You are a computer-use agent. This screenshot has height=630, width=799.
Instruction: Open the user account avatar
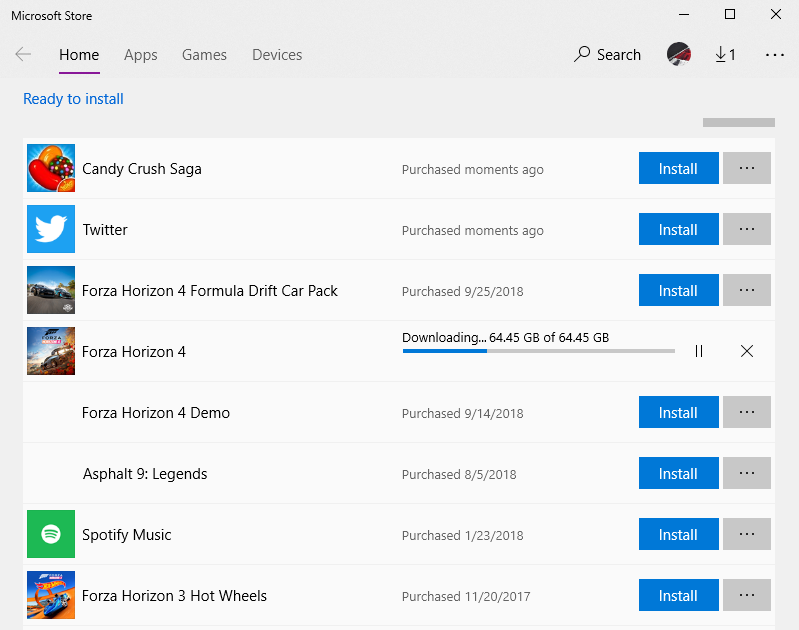tap(679, 54)
